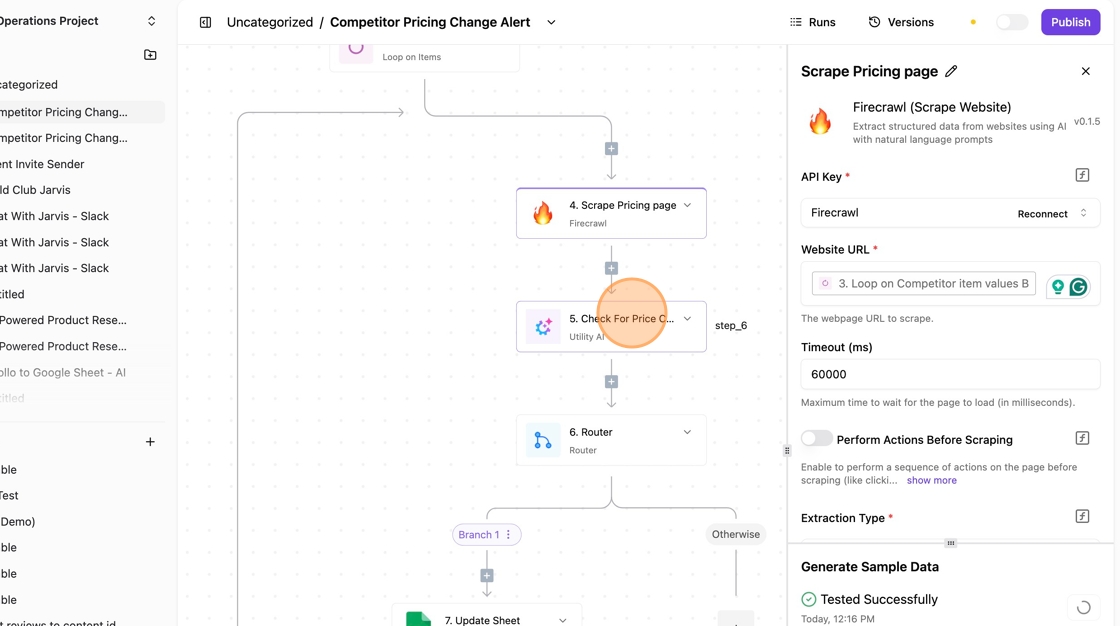Image resolution: width=1120 pixels, height=626 pixels.
Task: Open the flow name dropdown chevron
Action: coord(551,22)
